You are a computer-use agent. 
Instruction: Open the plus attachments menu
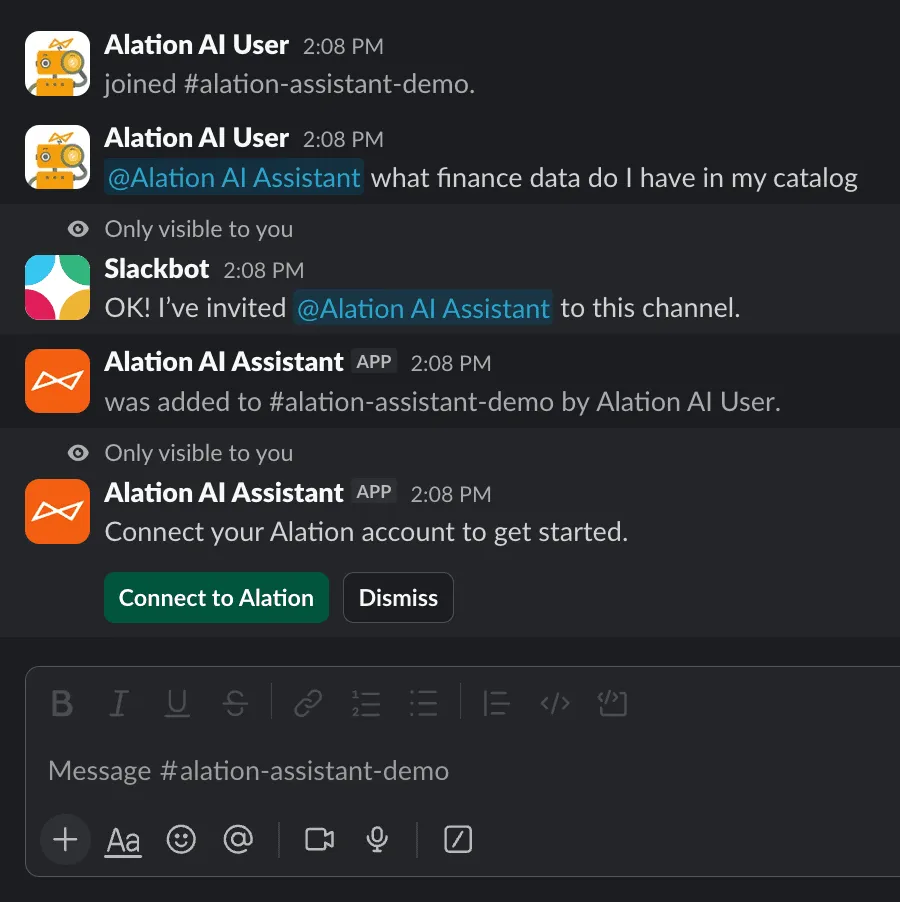point(64,840)
